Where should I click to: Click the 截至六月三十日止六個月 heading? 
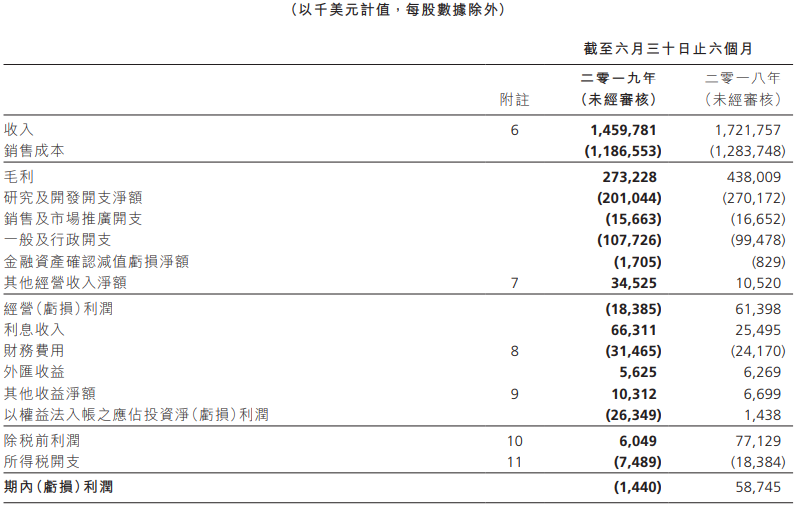click(x=668, y=49)
